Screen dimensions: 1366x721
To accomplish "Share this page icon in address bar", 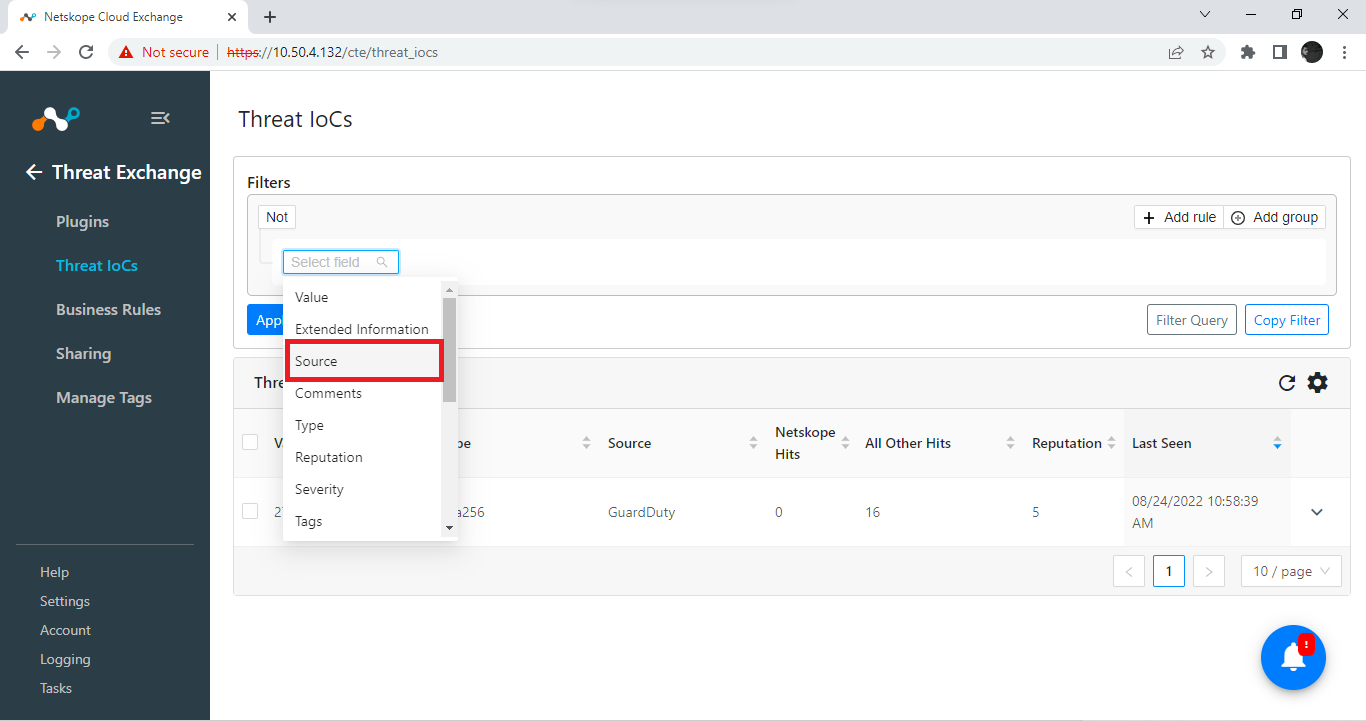I will [x=1176, y=52].
